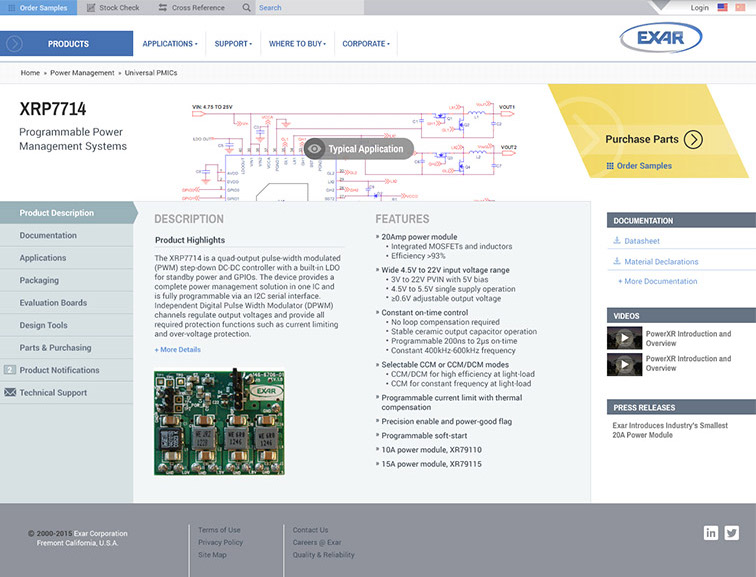This screenshot has height=577, width=756.
Task: Click the More Details link
Action: pos(177,350)
